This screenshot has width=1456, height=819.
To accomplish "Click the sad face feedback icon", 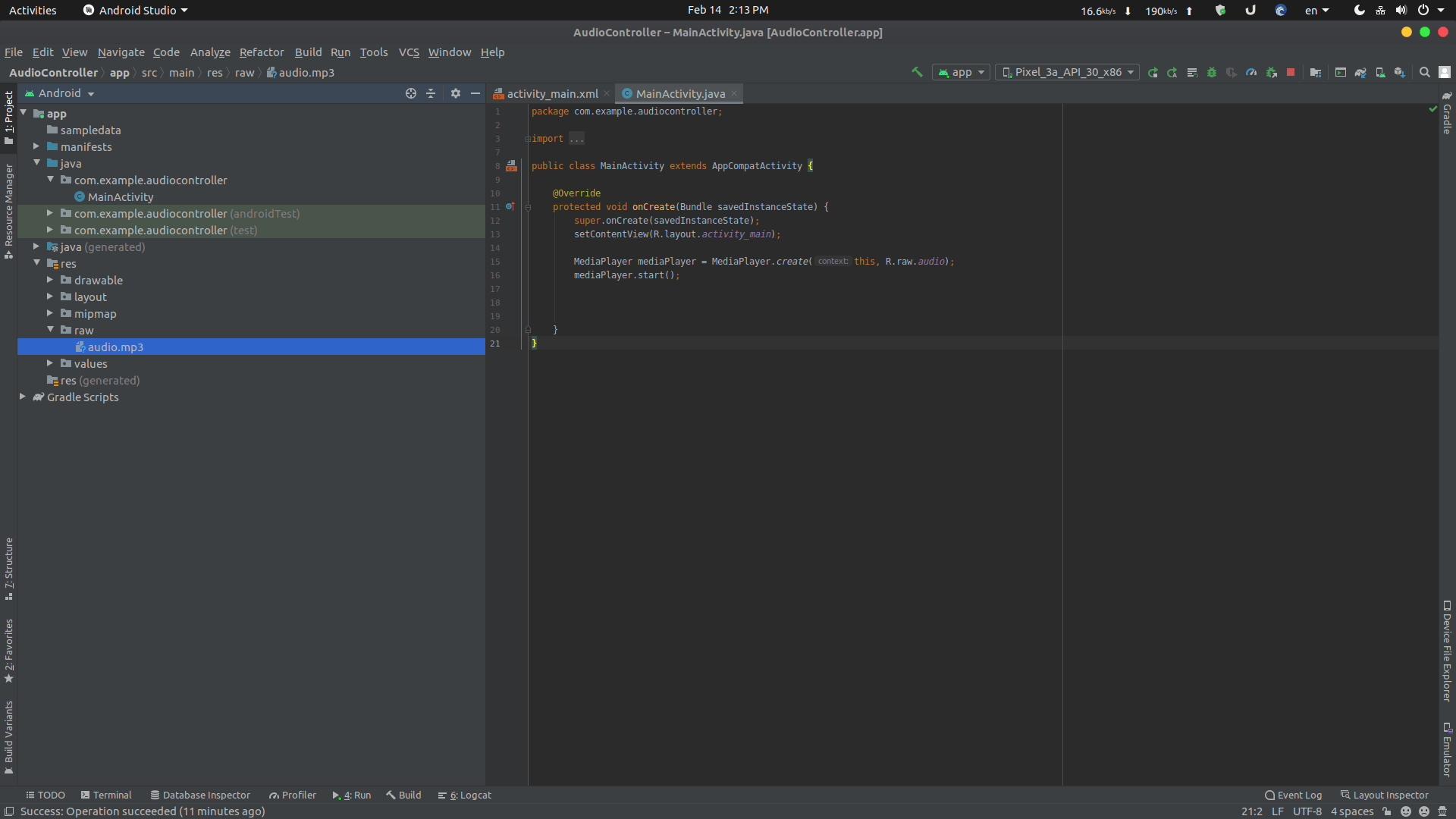I will pos(1424,811).
